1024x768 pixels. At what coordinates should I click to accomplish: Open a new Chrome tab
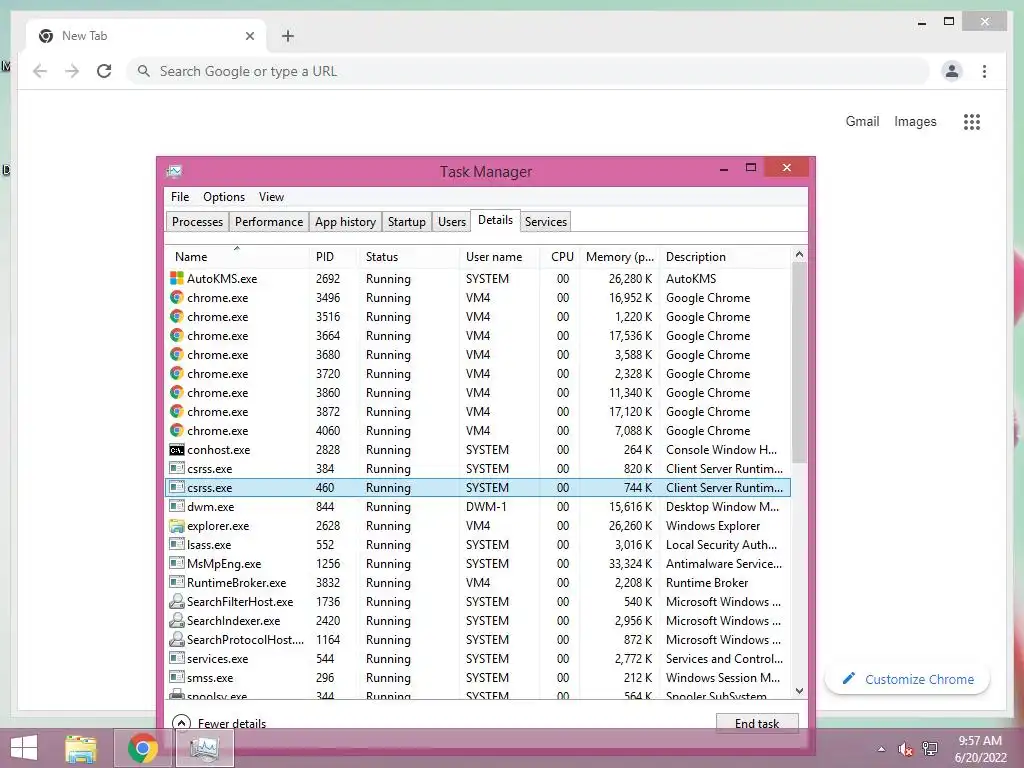coord(288,36)
